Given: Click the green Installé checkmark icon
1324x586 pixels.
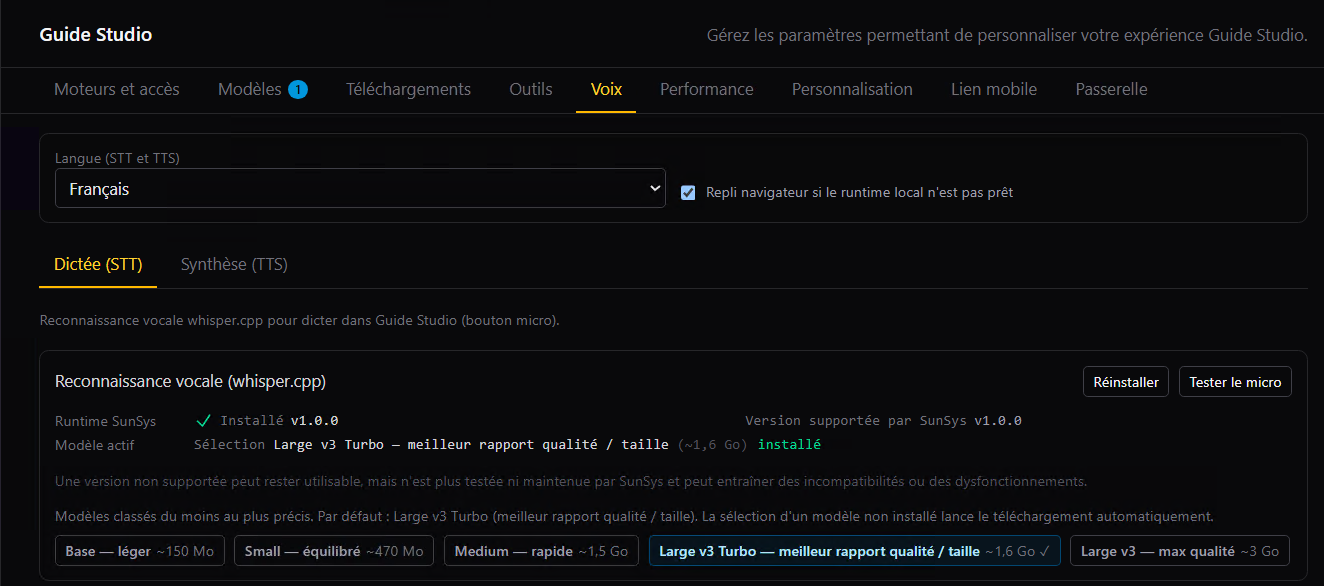Looking at the screenshot, I should 204,421.
